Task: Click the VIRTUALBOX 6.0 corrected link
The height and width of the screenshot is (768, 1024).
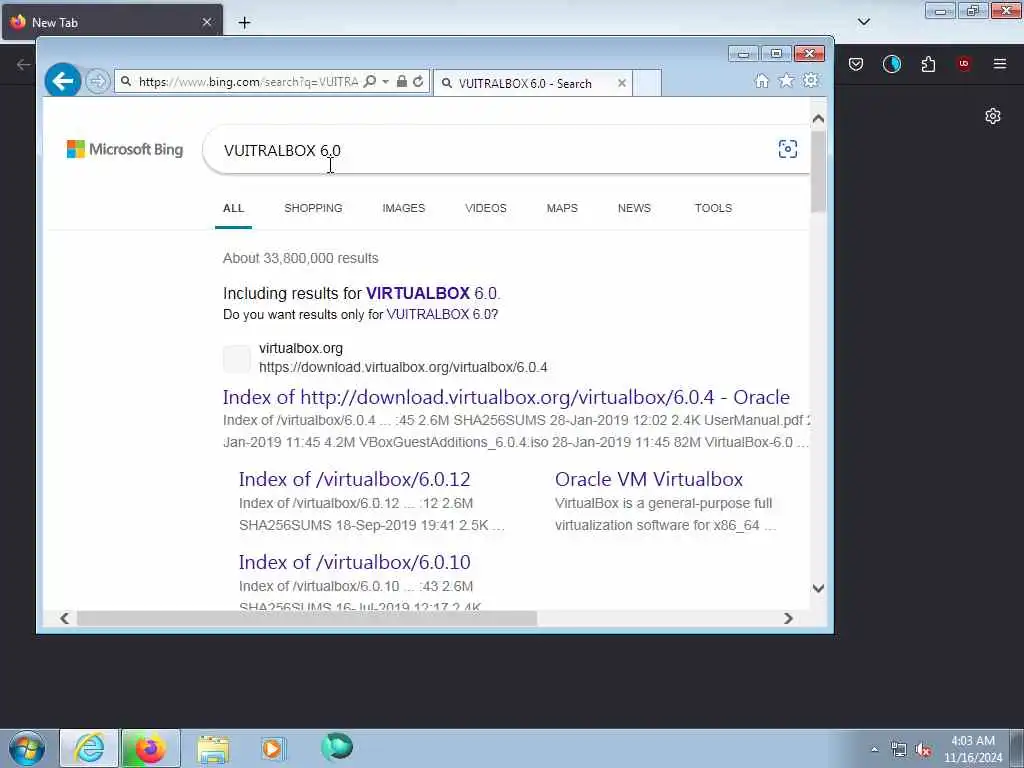Action: coord(432,293)
